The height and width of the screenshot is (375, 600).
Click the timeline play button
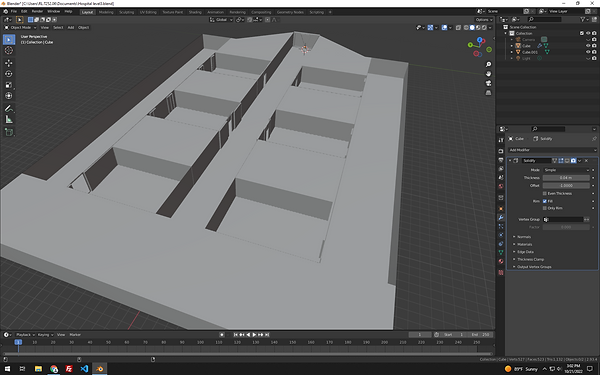point(254,335)
